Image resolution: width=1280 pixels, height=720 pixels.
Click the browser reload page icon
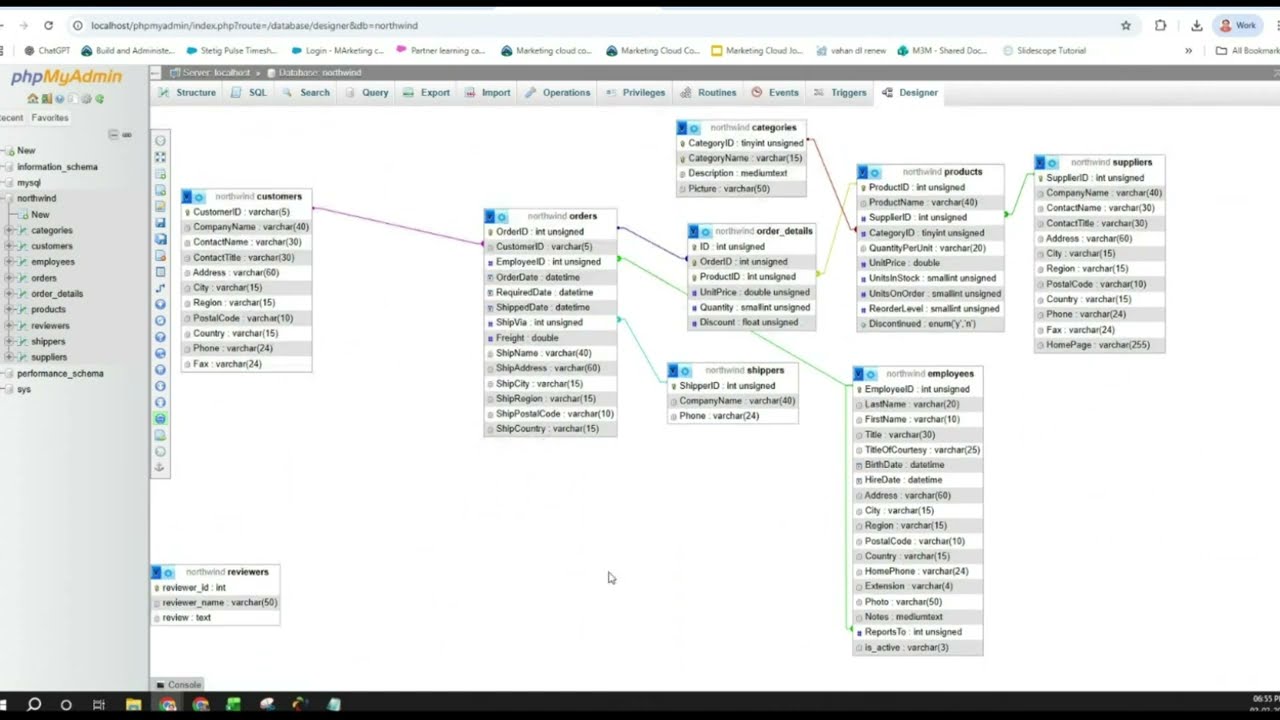click(x=48, y=25)
